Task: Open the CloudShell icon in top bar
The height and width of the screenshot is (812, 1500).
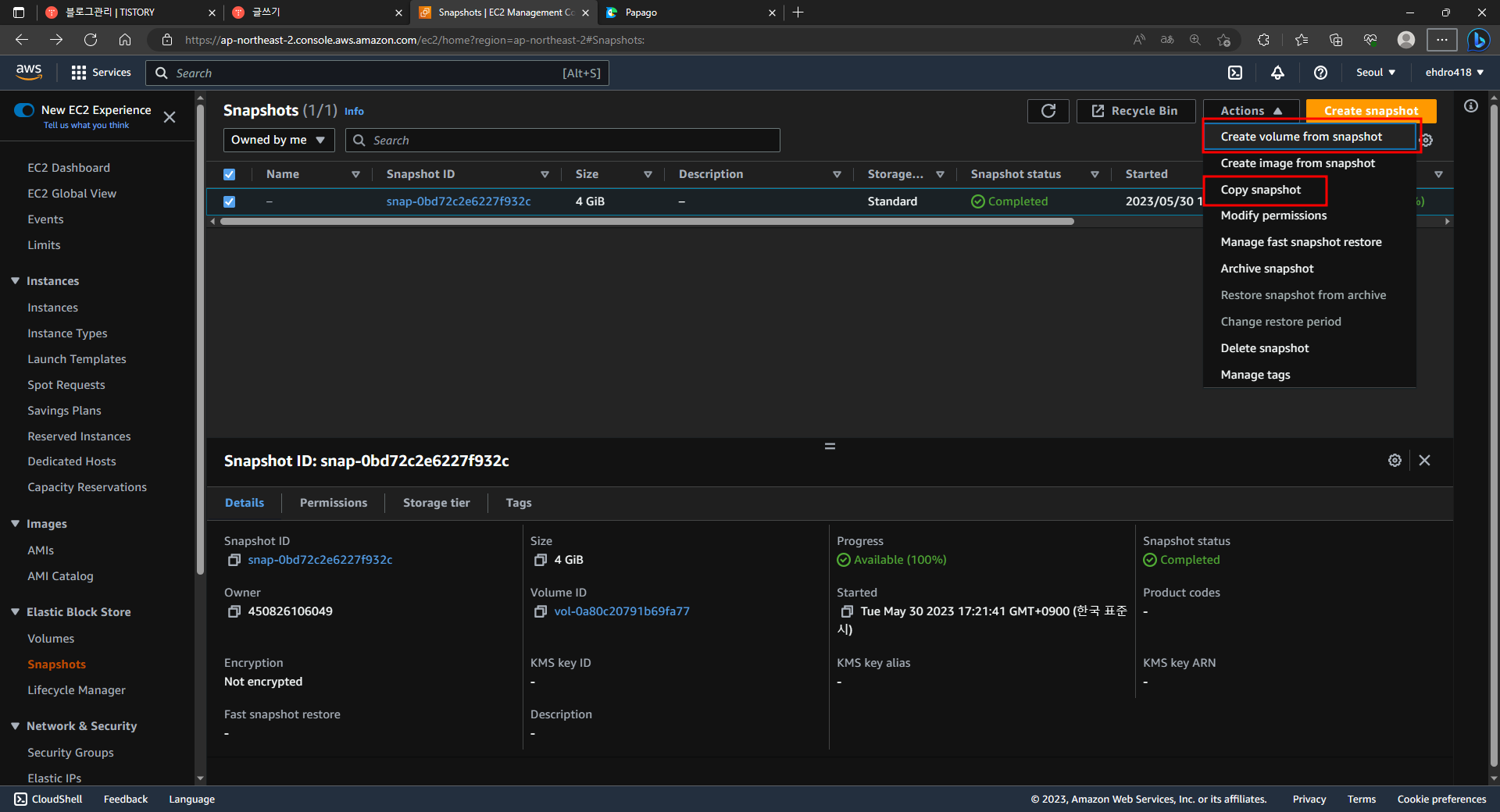Action: (x=1235, y=73)
